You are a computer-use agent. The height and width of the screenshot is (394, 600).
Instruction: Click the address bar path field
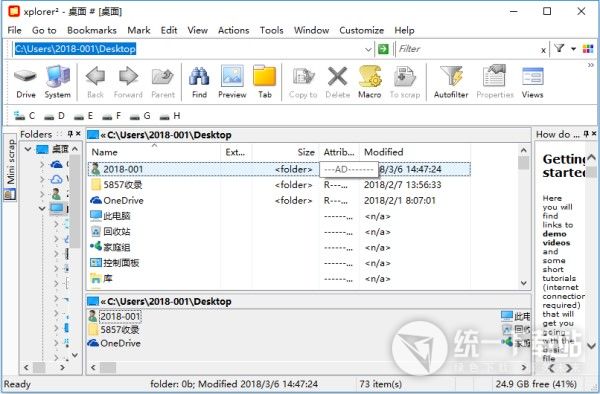point(188,49)
